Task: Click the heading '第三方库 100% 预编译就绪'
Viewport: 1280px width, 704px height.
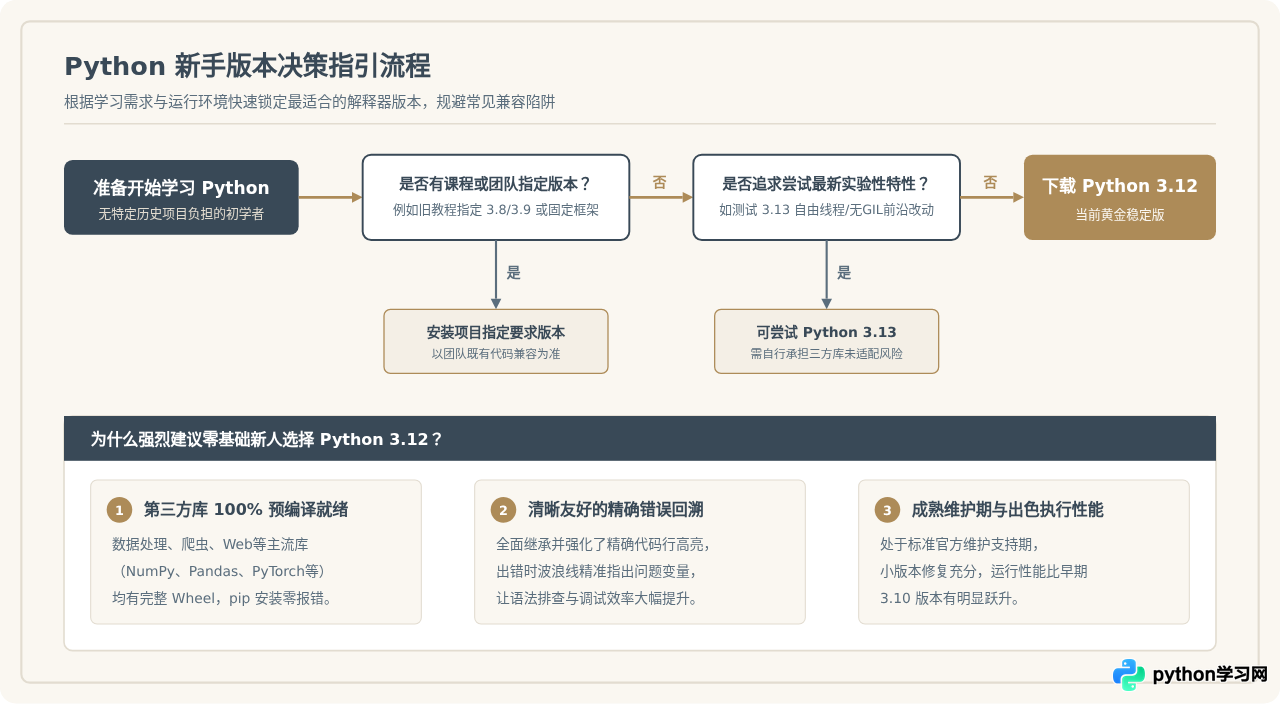Action: click(246, 510)
